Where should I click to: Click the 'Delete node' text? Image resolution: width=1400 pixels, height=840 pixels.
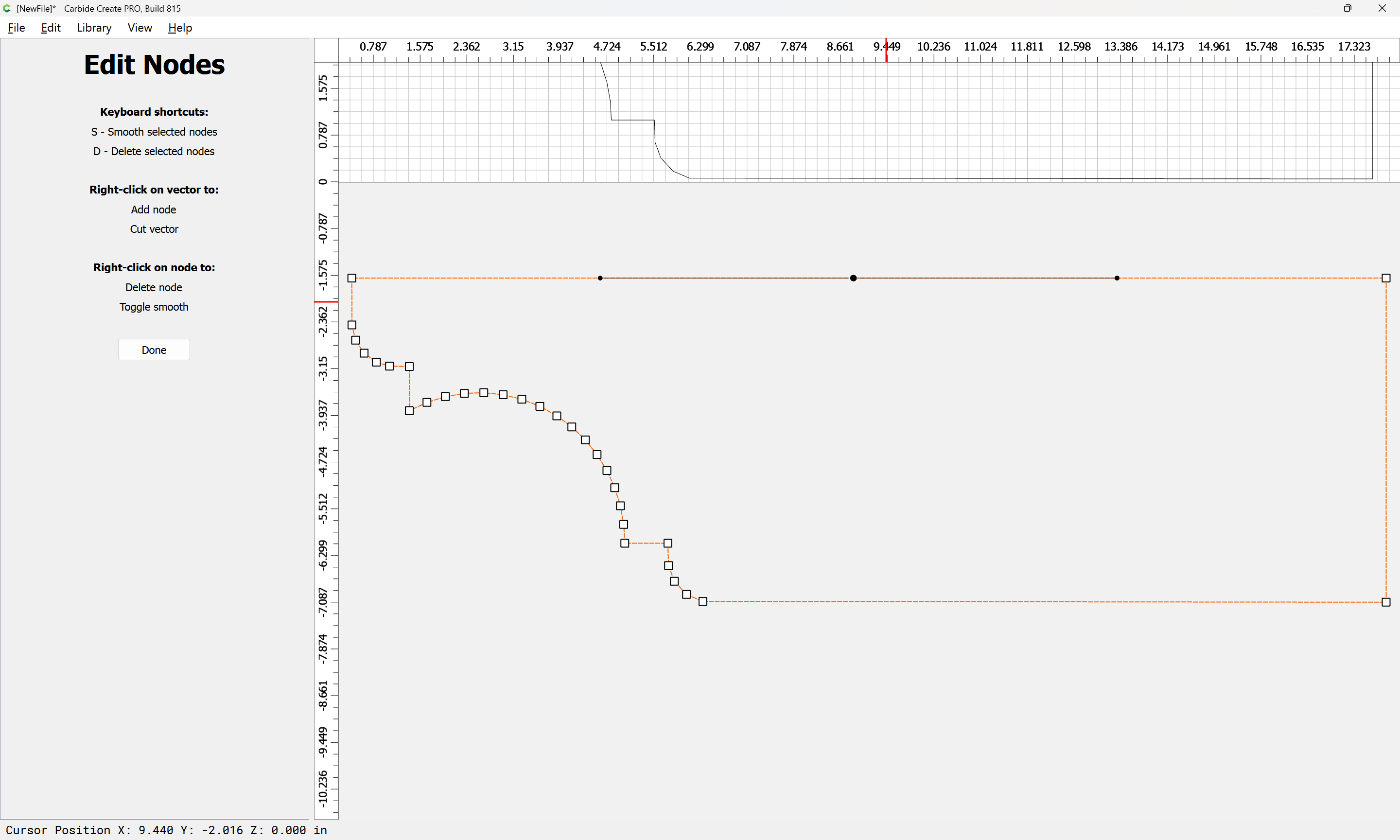coord(153,288)
